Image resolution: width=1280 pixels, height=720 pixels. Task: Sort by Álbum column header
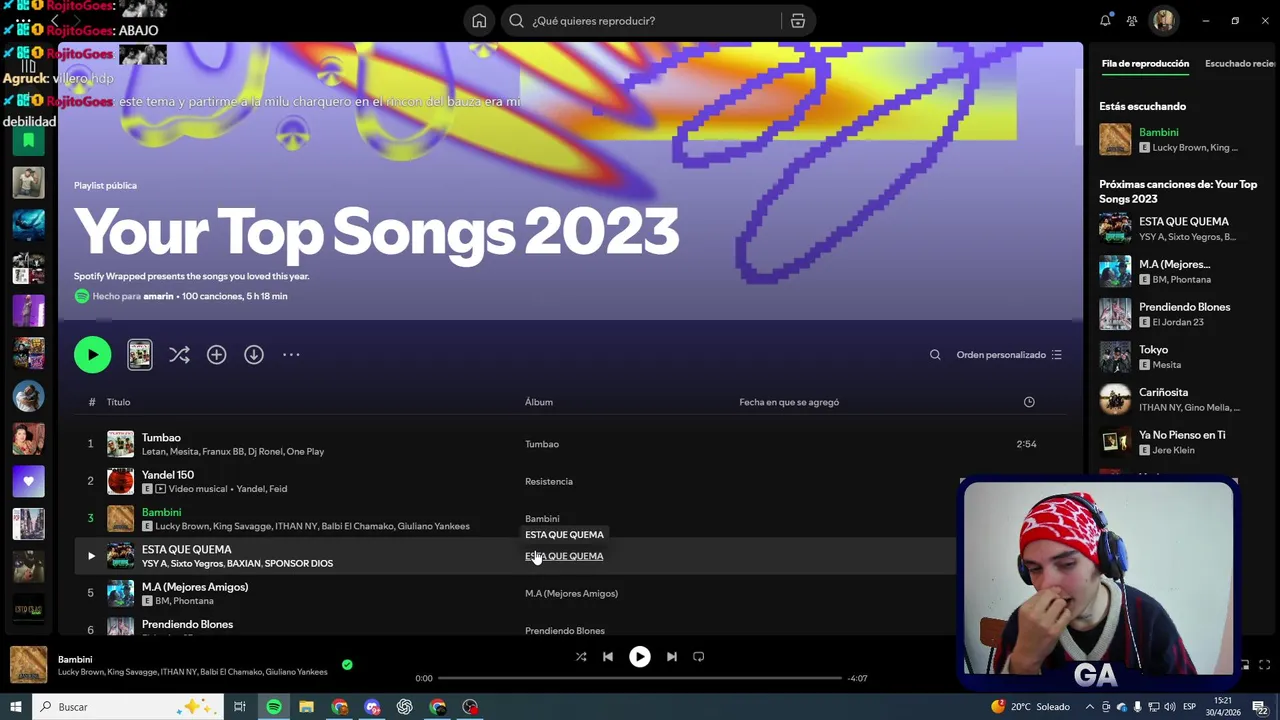coord(539,402)
